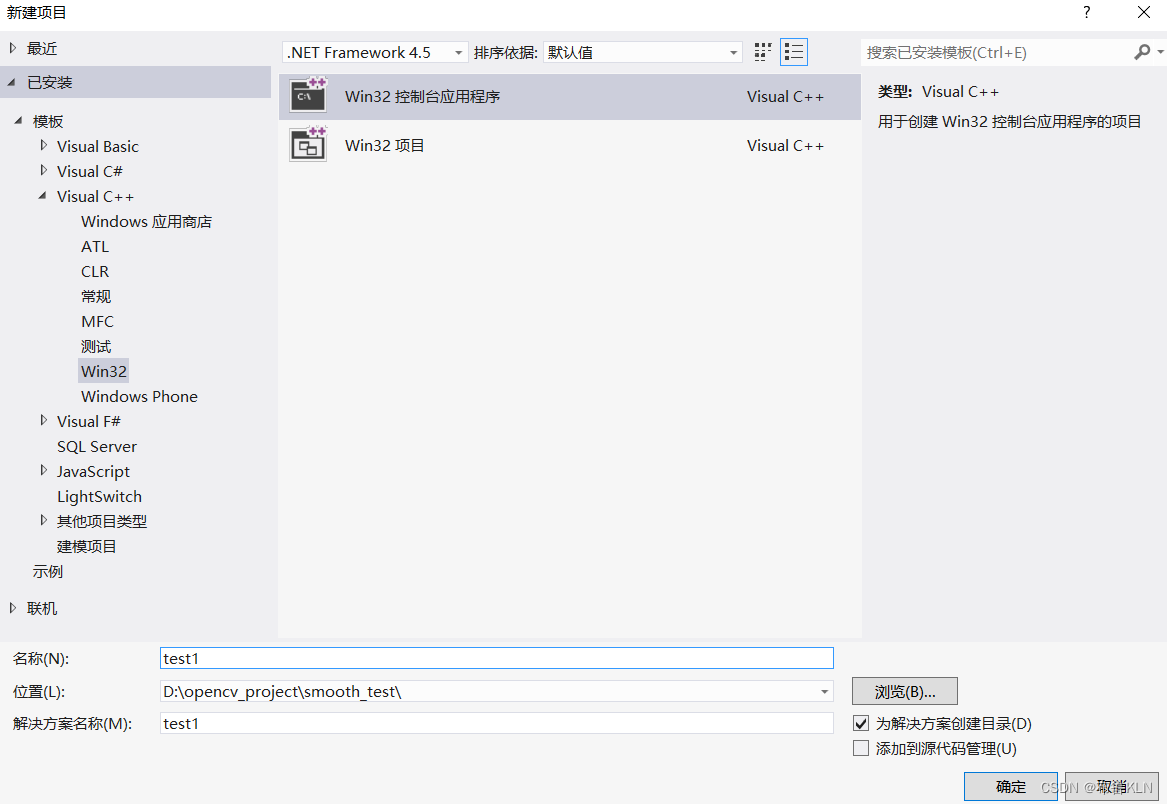The width and height of the screenshot is (1167, 804).
Task: Uncheck 为解决方案创建目录 option
Action: tap(861, 723)
